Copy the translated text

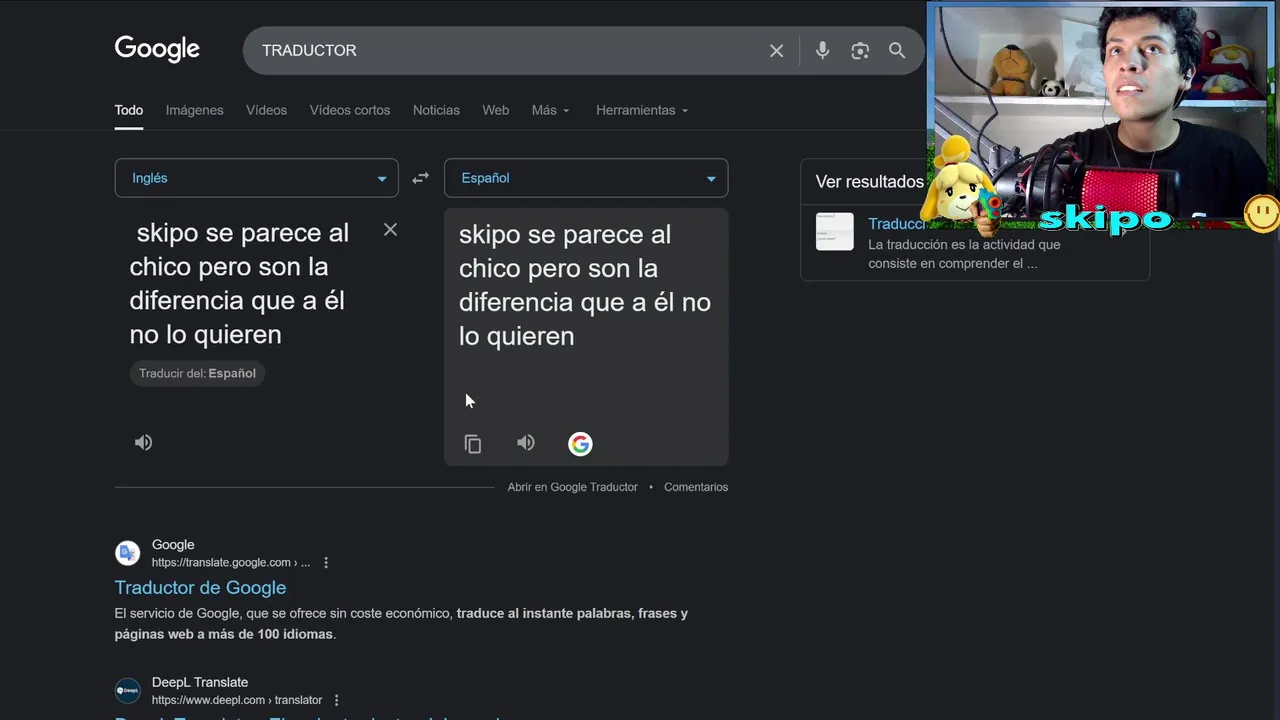coord(473,444)
